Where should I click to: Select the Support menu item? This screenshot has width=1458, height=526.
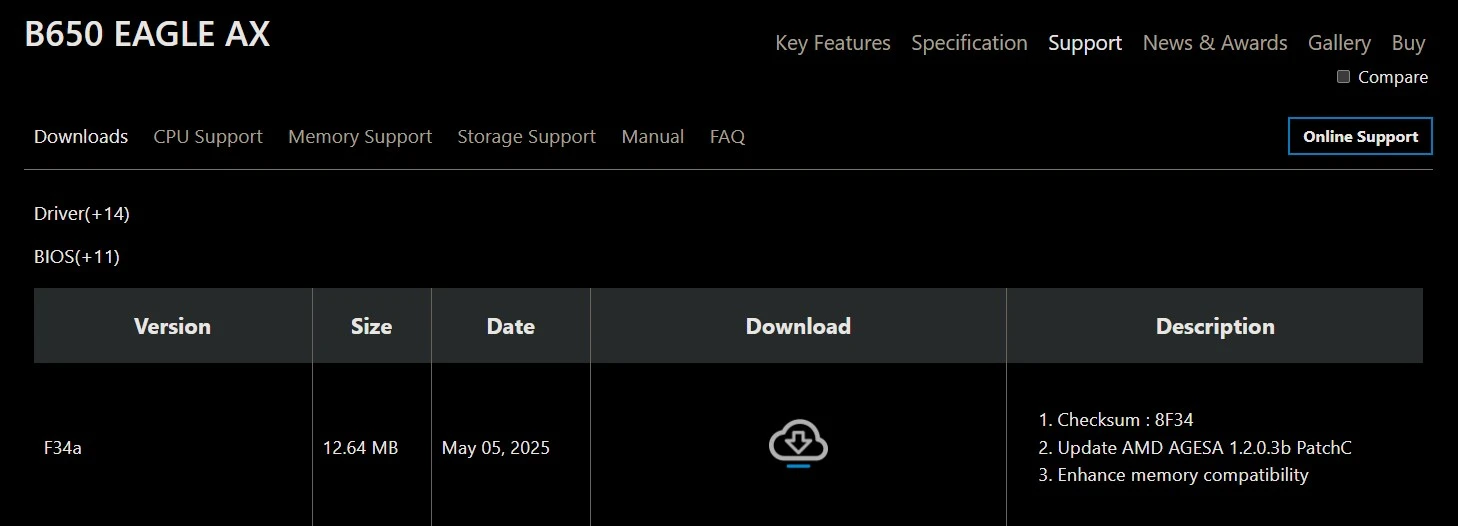point(1085,43)
